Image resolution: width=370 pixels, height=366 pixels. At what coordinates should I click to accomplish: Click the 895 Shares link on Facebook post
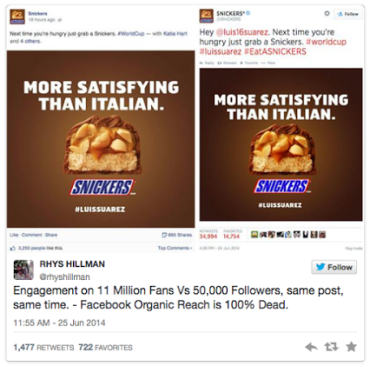pyautogui.click(x=177, y=235)
